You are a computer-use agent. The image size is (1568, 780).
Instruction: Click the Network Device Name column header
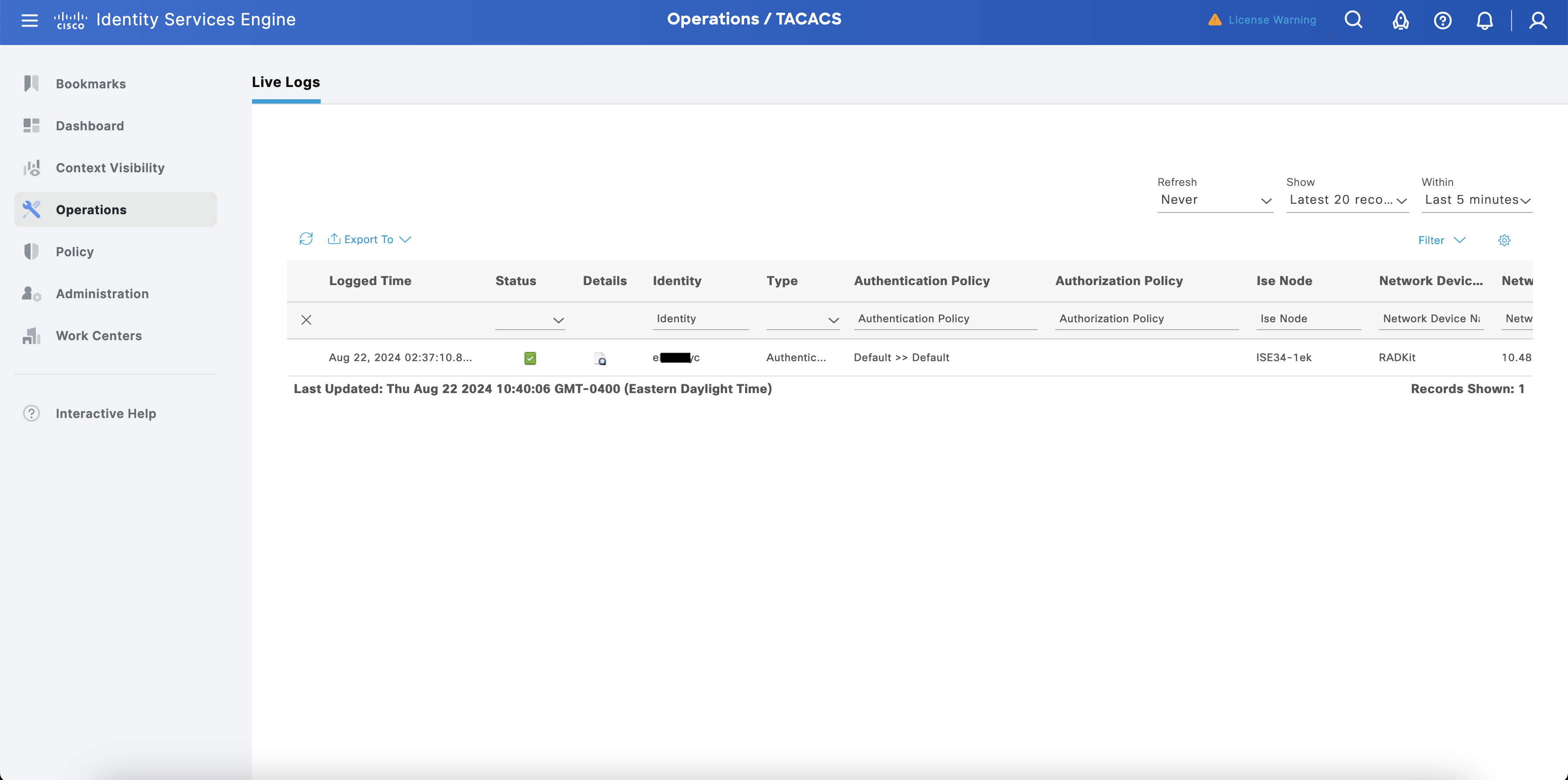(1431, 281)
